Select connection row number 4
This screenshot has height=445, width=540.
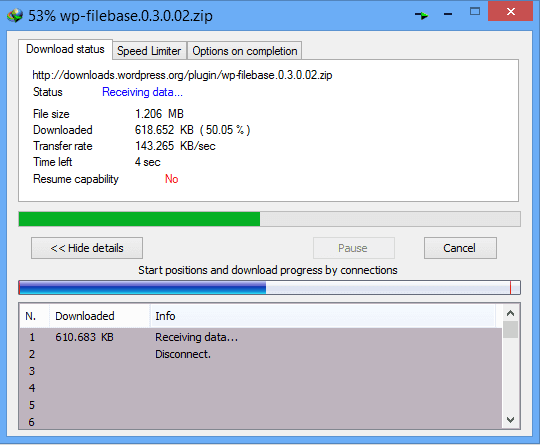coord(261,388)
